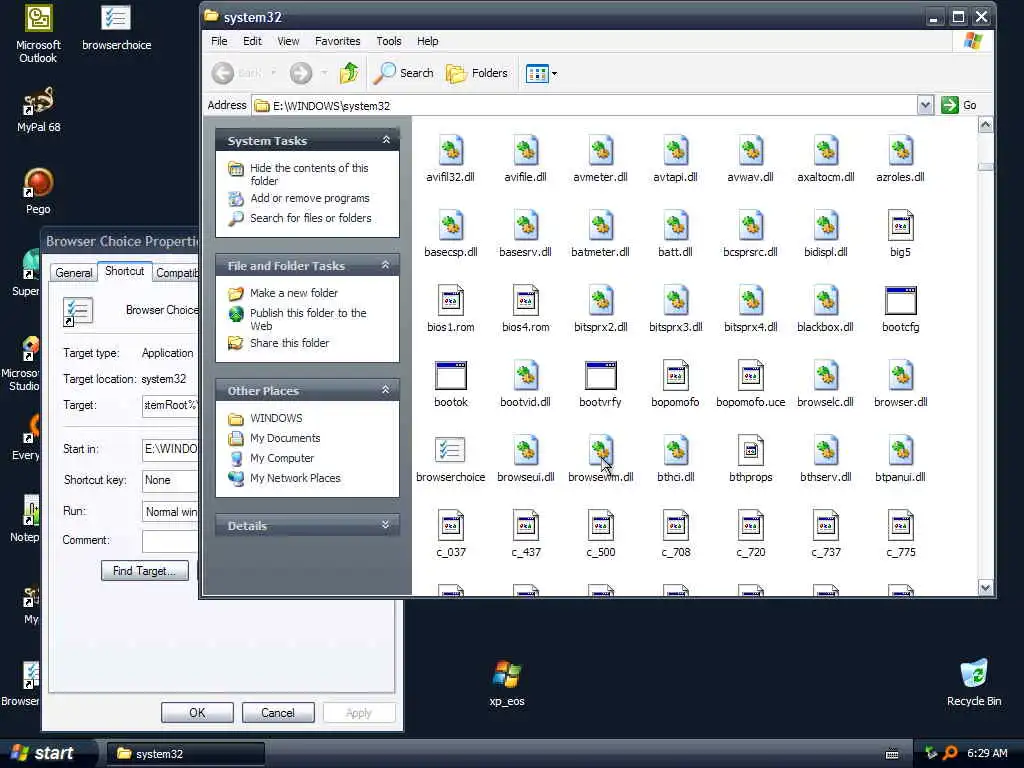Toggle the Folders pane button
The width and height of the screenshot is (1024, 768).
click(477, 73)
